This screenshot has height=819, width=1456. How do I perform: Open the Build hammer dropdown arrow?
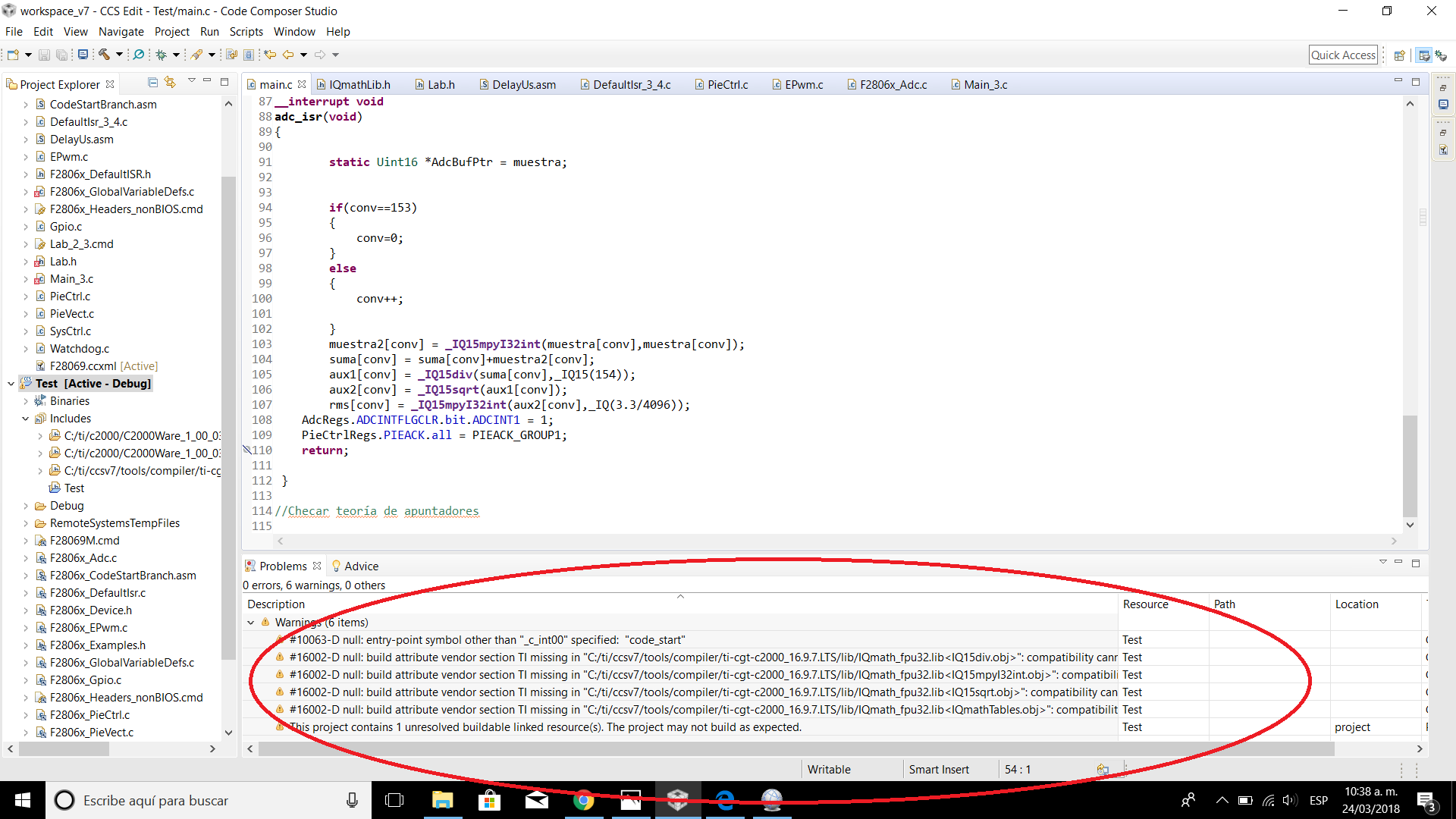[119, 55]
